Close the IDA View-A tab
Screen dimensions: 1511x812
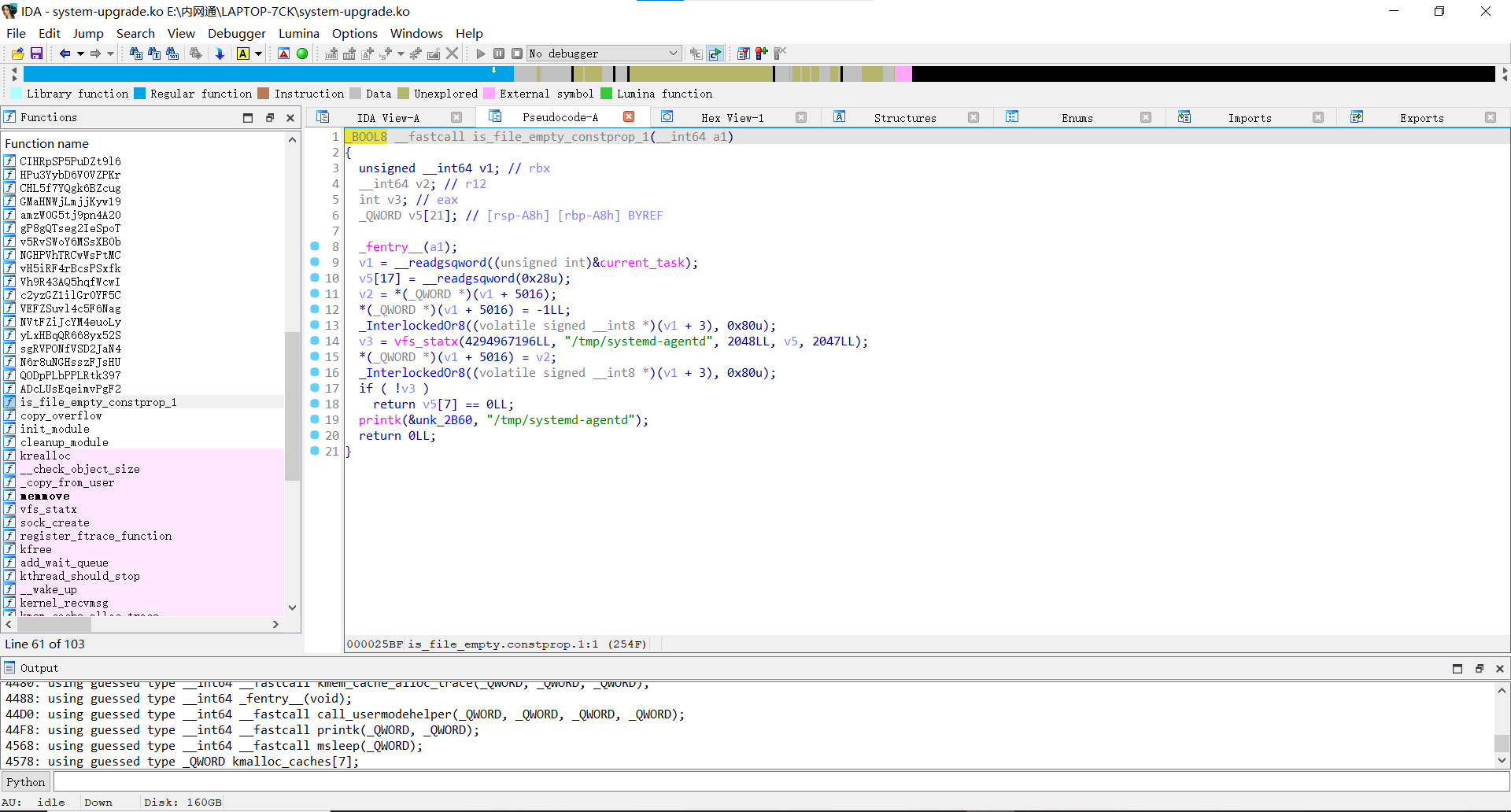coord(456,117)
